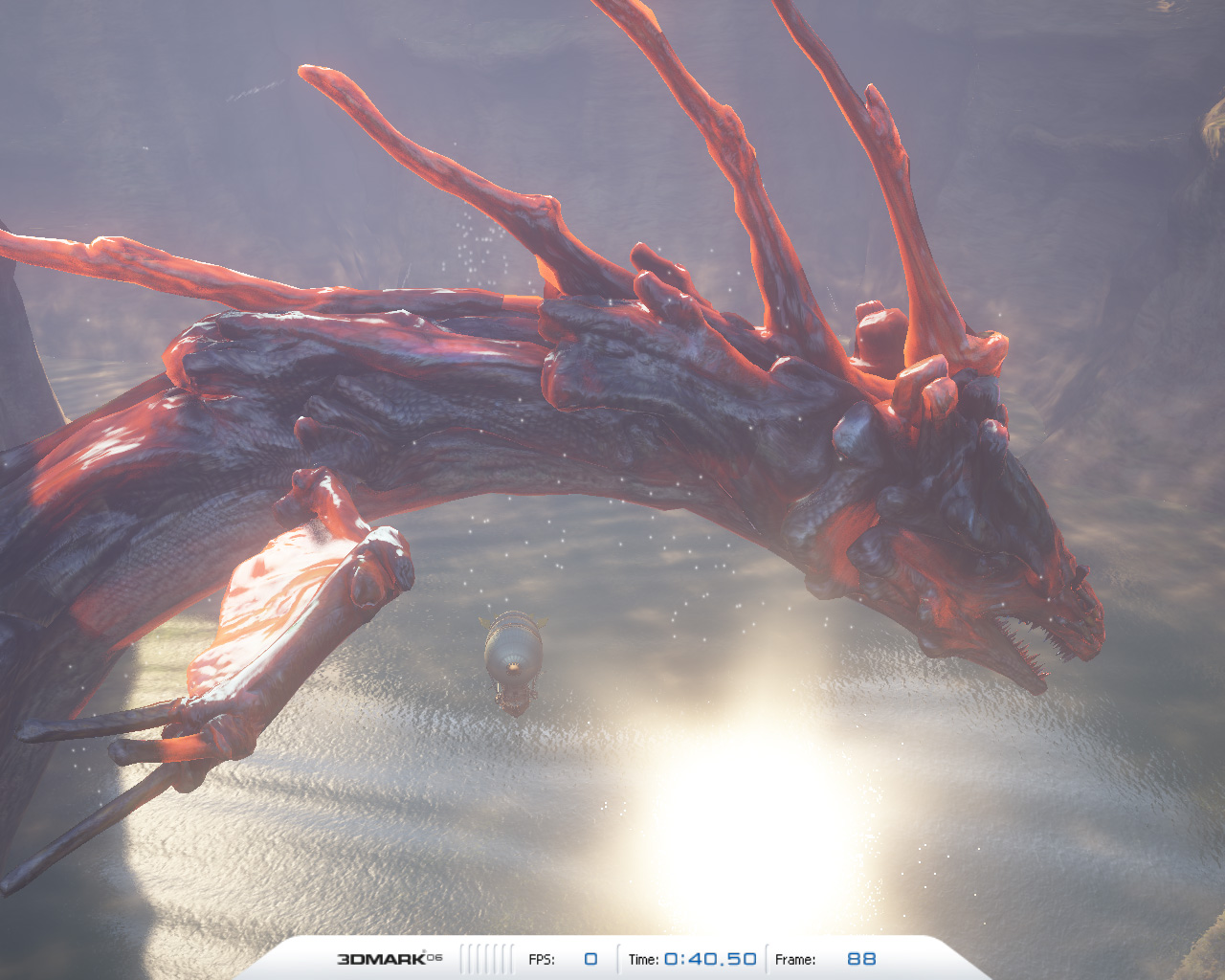Select the FPS label
This screenshot has width=1225, height=980.
(x=542, y=960)
